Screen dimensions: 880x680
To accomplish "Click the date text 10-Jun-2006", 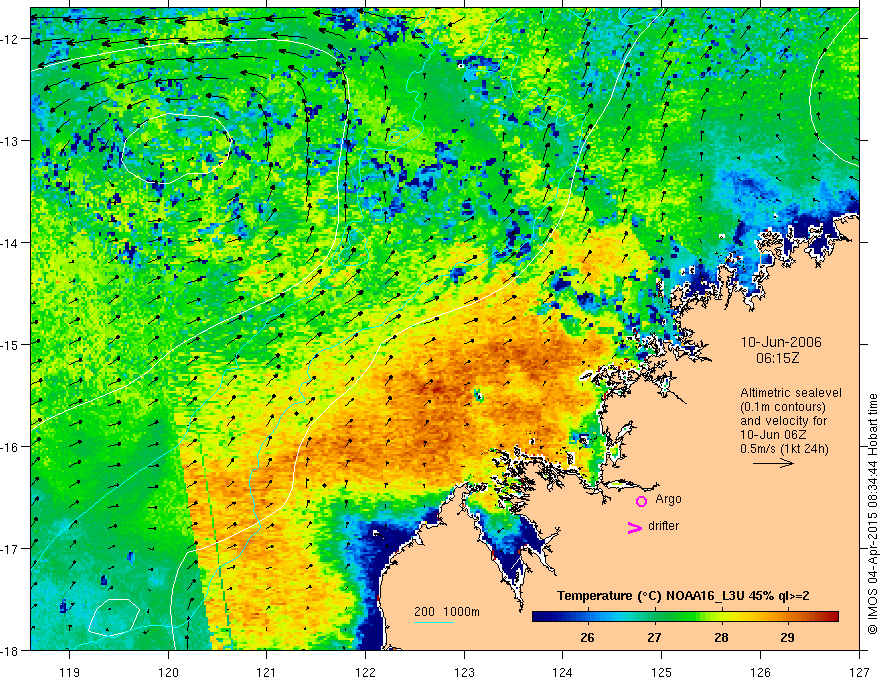I will click(781, 342).
